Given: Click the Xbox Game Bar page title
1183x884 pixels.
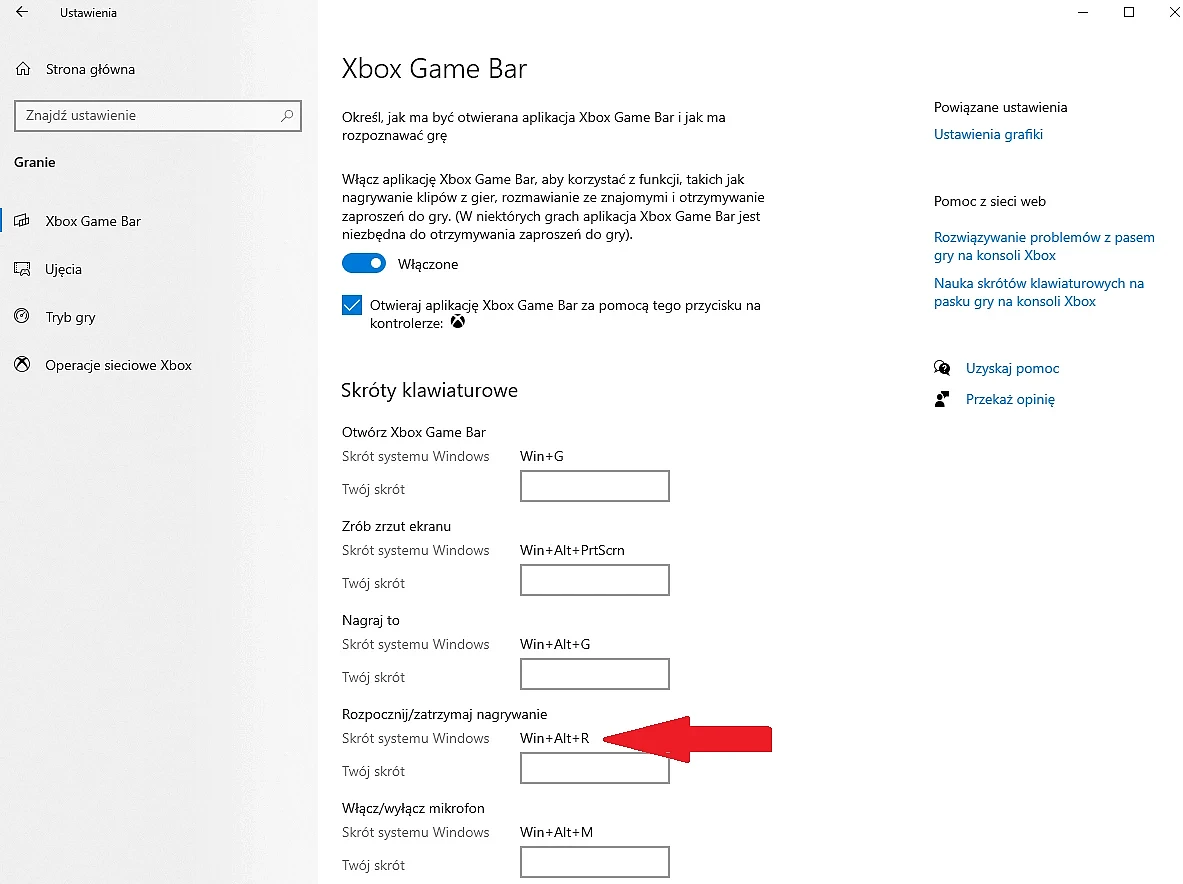Looking at the screenshot, I should 435,69.
